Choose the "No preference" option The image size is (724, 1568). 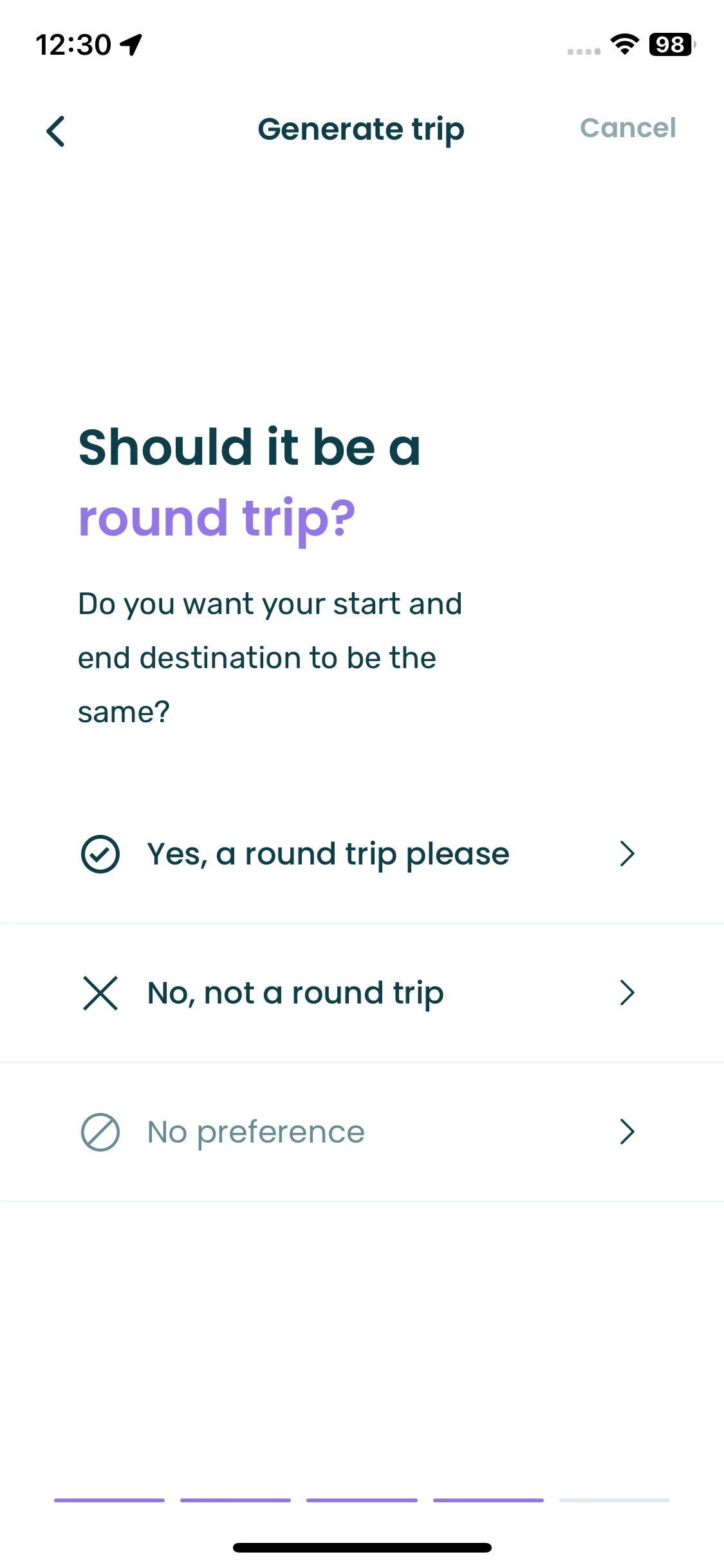tap(362, 1132)
